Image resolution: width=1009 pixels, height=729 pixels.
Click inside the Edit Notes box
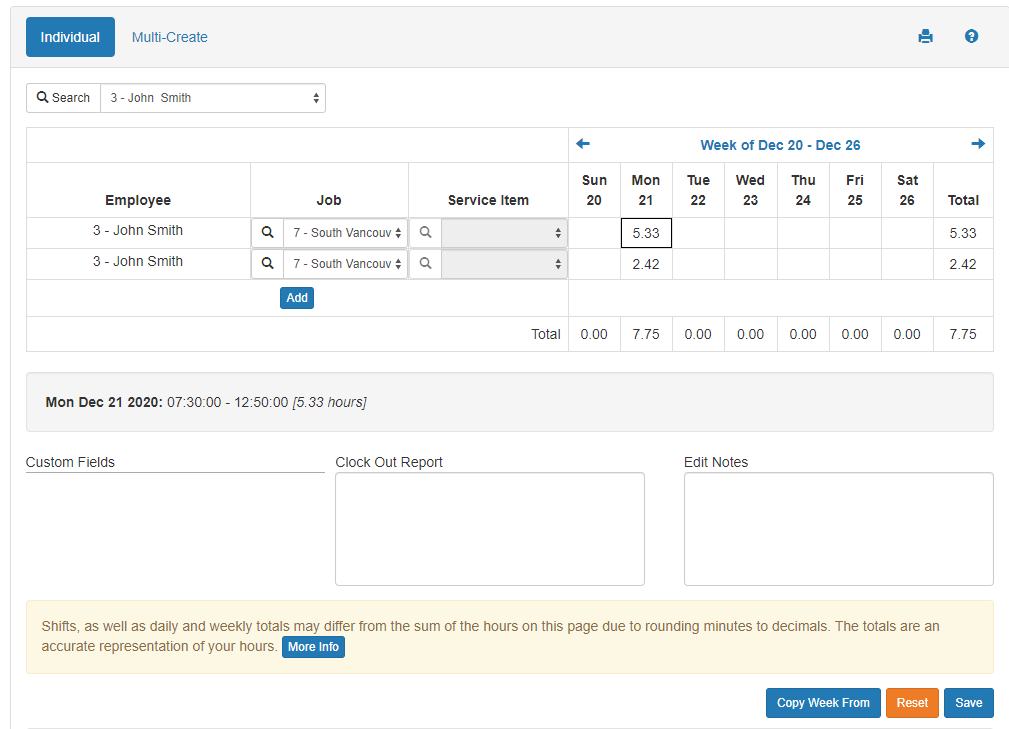[838, 529]
